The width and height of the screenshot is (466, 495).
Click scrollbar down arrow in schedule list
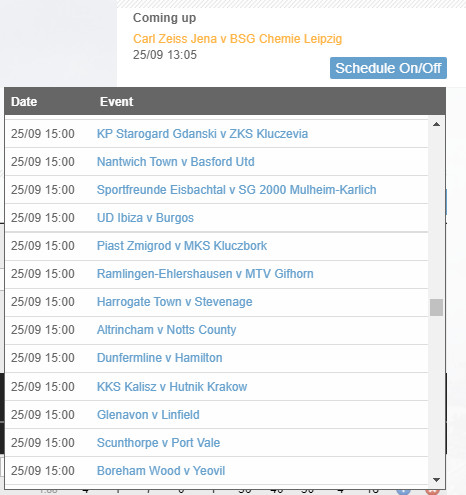(436, 480)
